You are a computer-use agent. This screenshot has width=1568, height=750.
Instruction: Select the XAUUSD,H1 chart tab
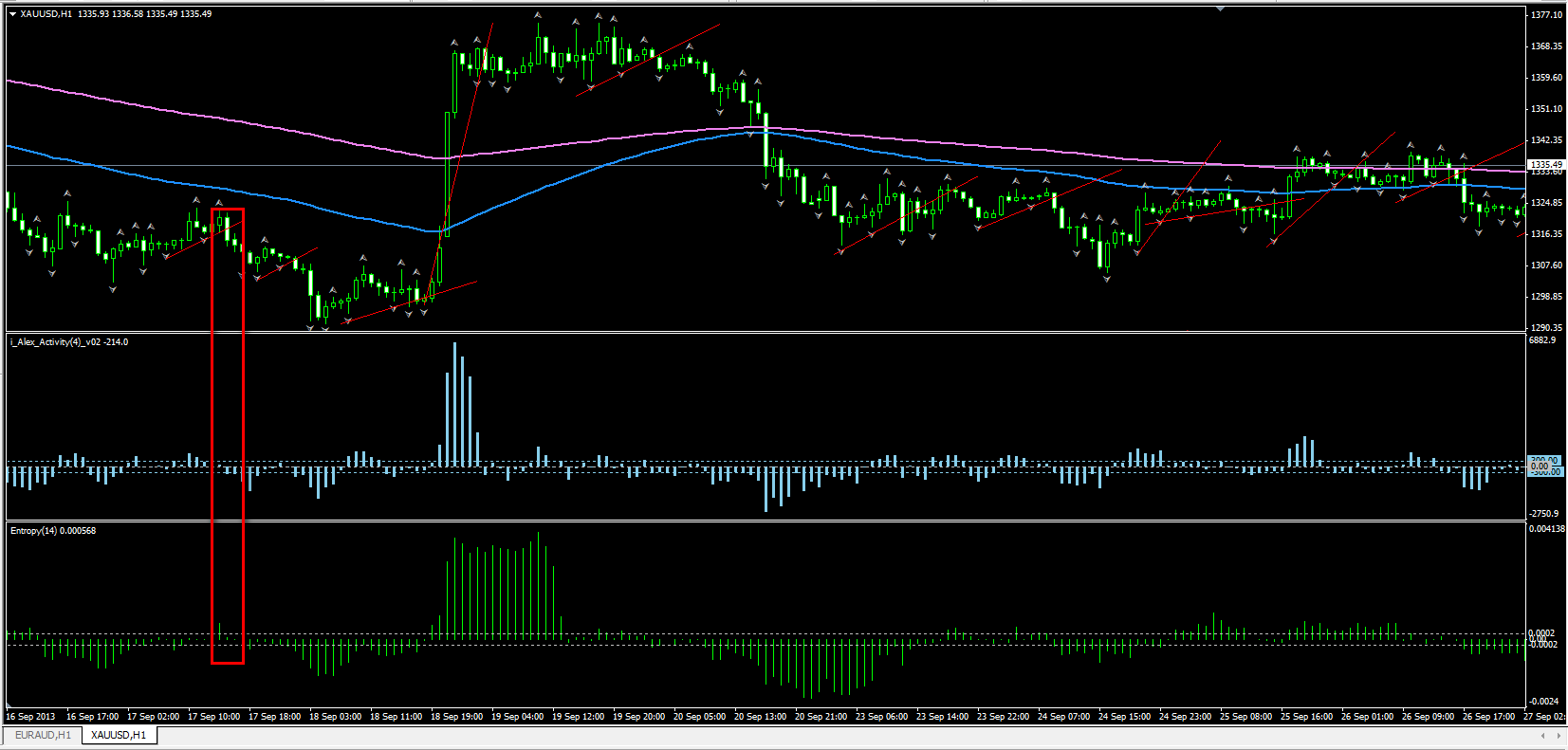pos(119,735)
